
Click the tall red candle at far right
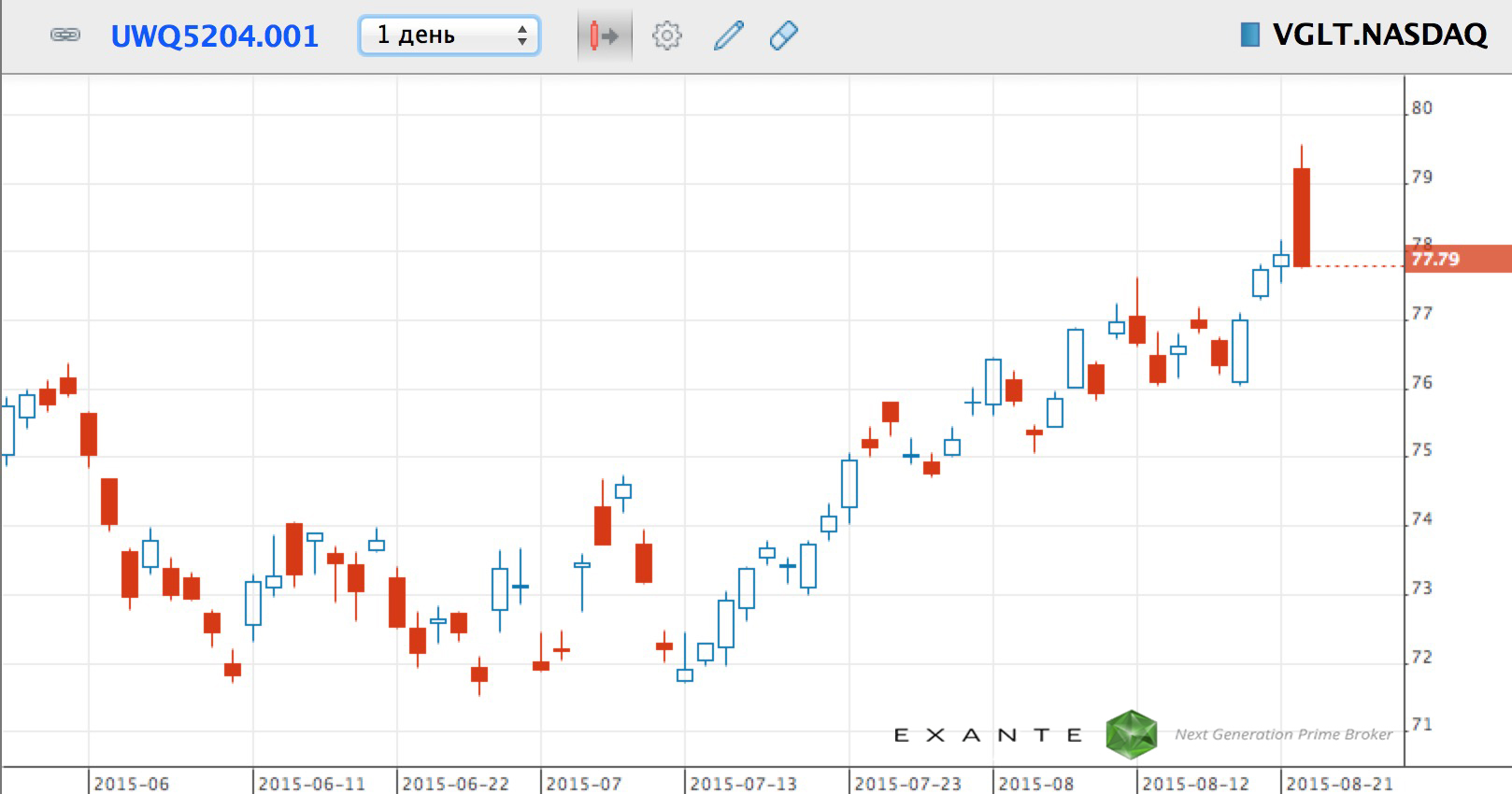[x=1301, y=217]
